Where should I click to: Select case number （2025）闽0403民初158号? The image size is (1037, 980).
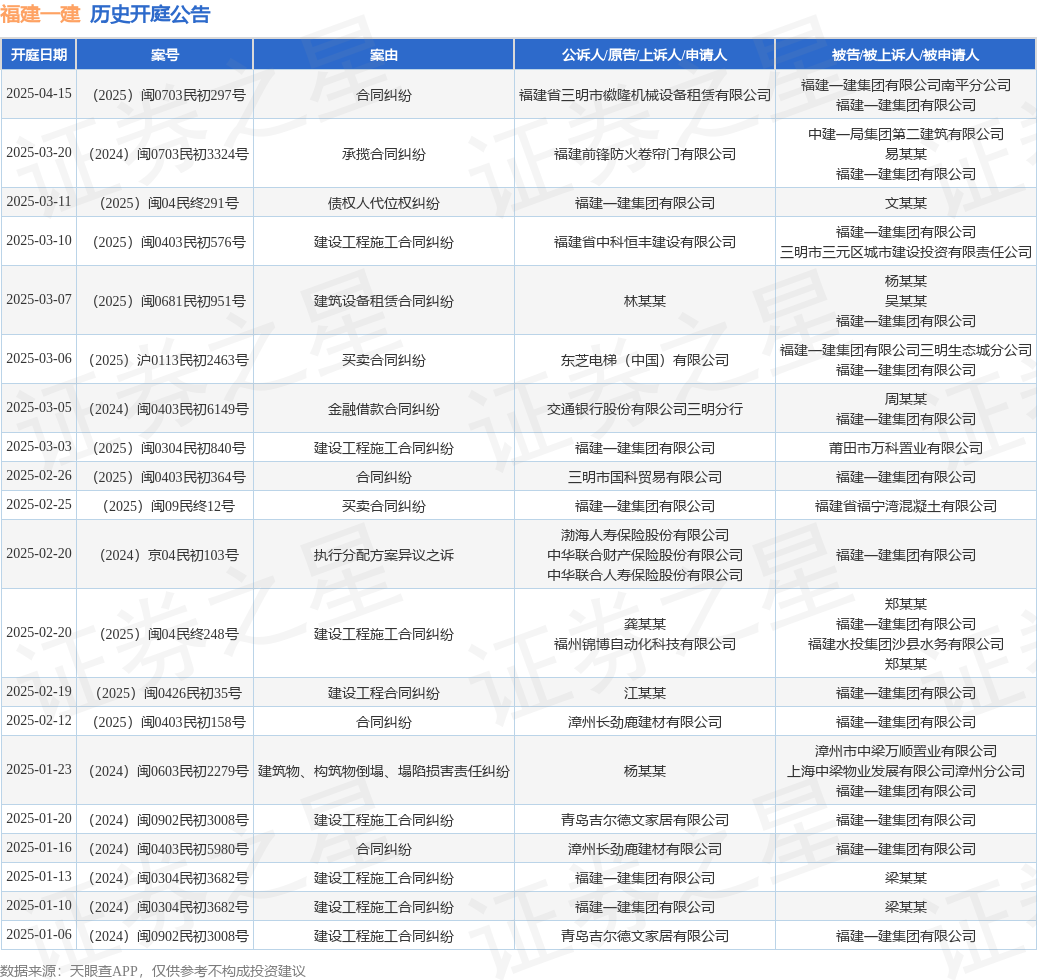pyautogui.click(x=165, y=722)
